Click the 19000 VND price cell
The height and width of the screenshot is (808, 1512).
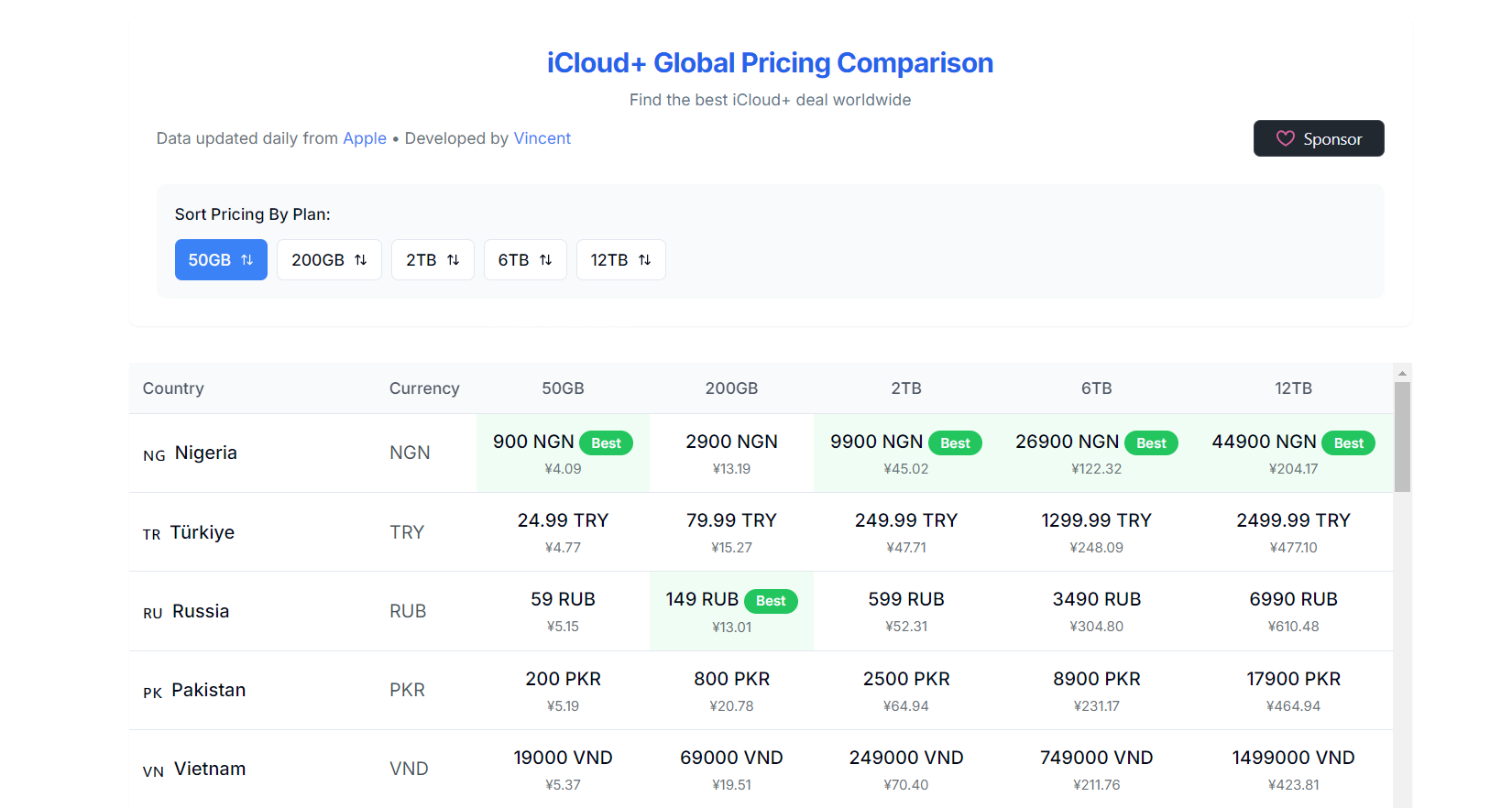[x=563, y=770]
